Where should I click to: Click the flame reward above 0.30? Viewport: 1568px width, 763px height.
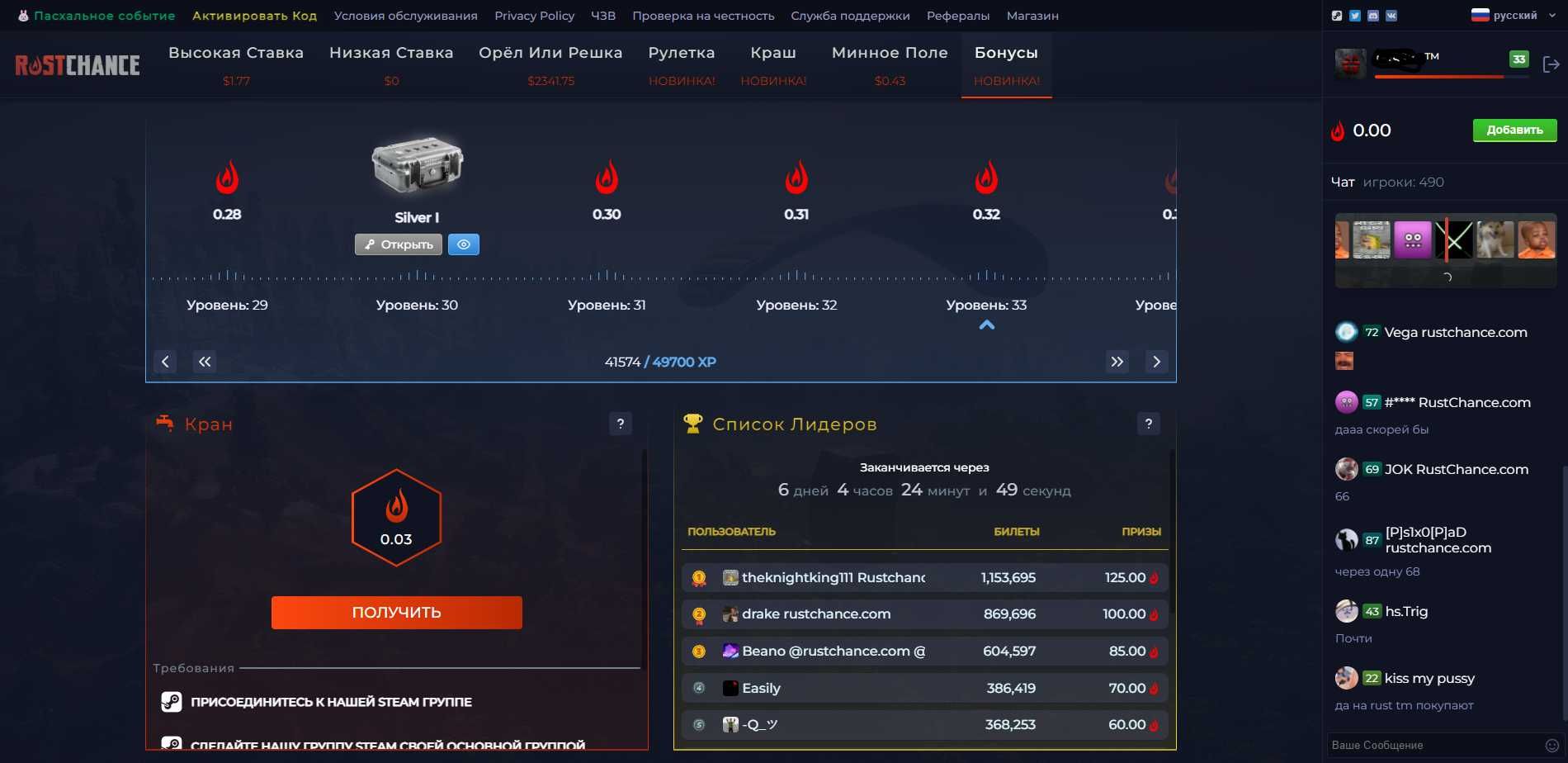point(607,177)
